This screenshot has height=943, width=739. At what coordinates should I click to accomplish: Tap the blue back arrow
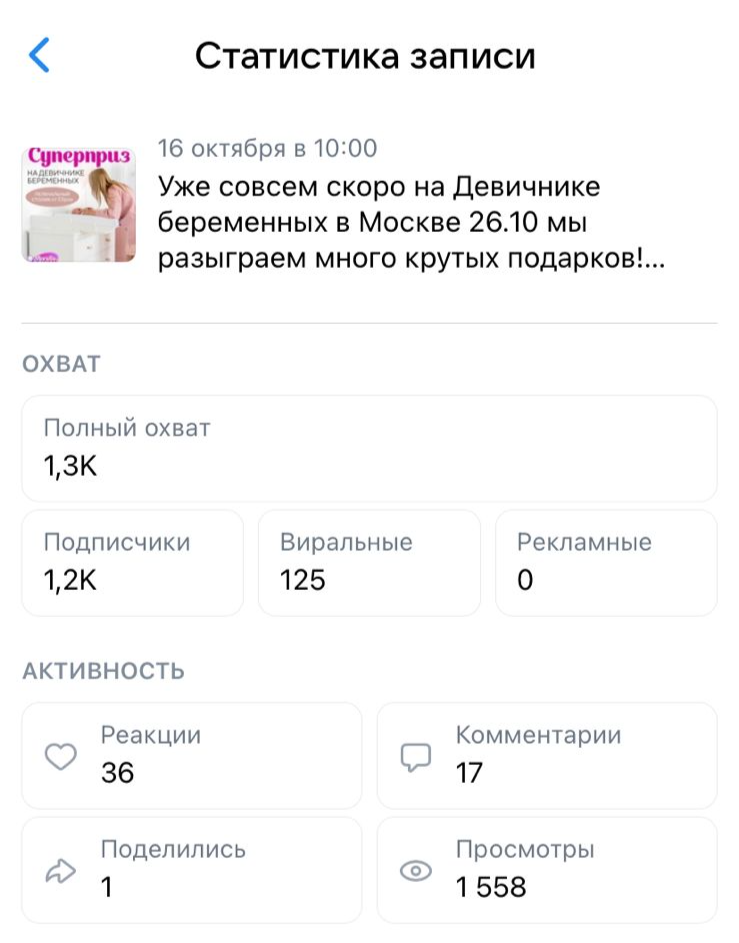point(39,55)
